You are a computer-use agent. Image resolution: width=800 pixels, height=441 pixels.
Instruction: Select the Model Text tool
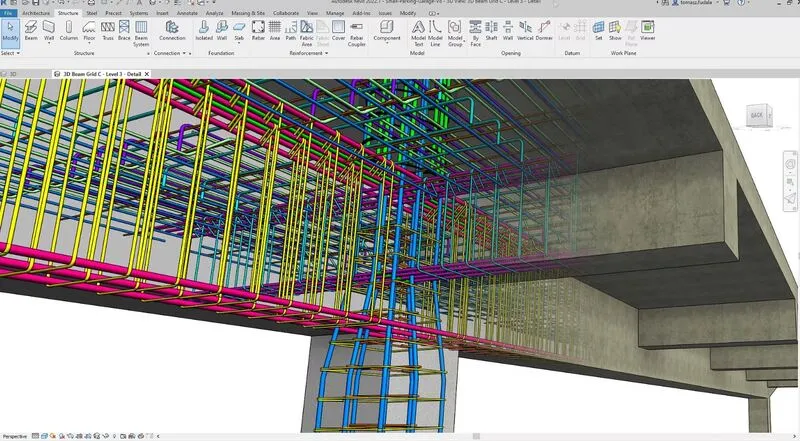pyautogui.click(x=418, y=34)
